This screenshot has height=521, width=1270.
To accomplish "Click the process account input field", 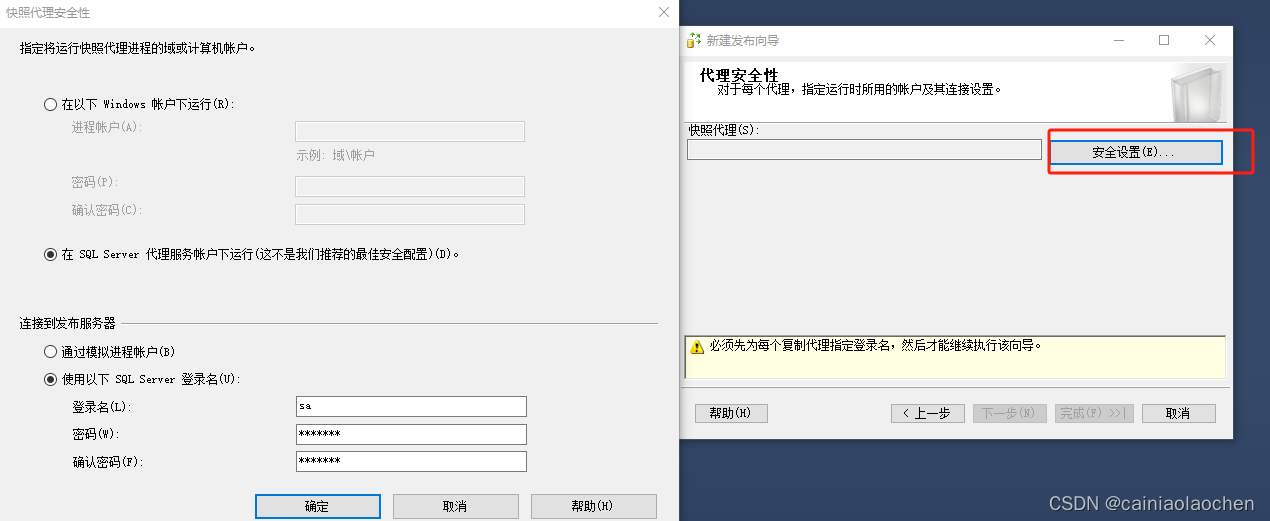I will [410, 132].
